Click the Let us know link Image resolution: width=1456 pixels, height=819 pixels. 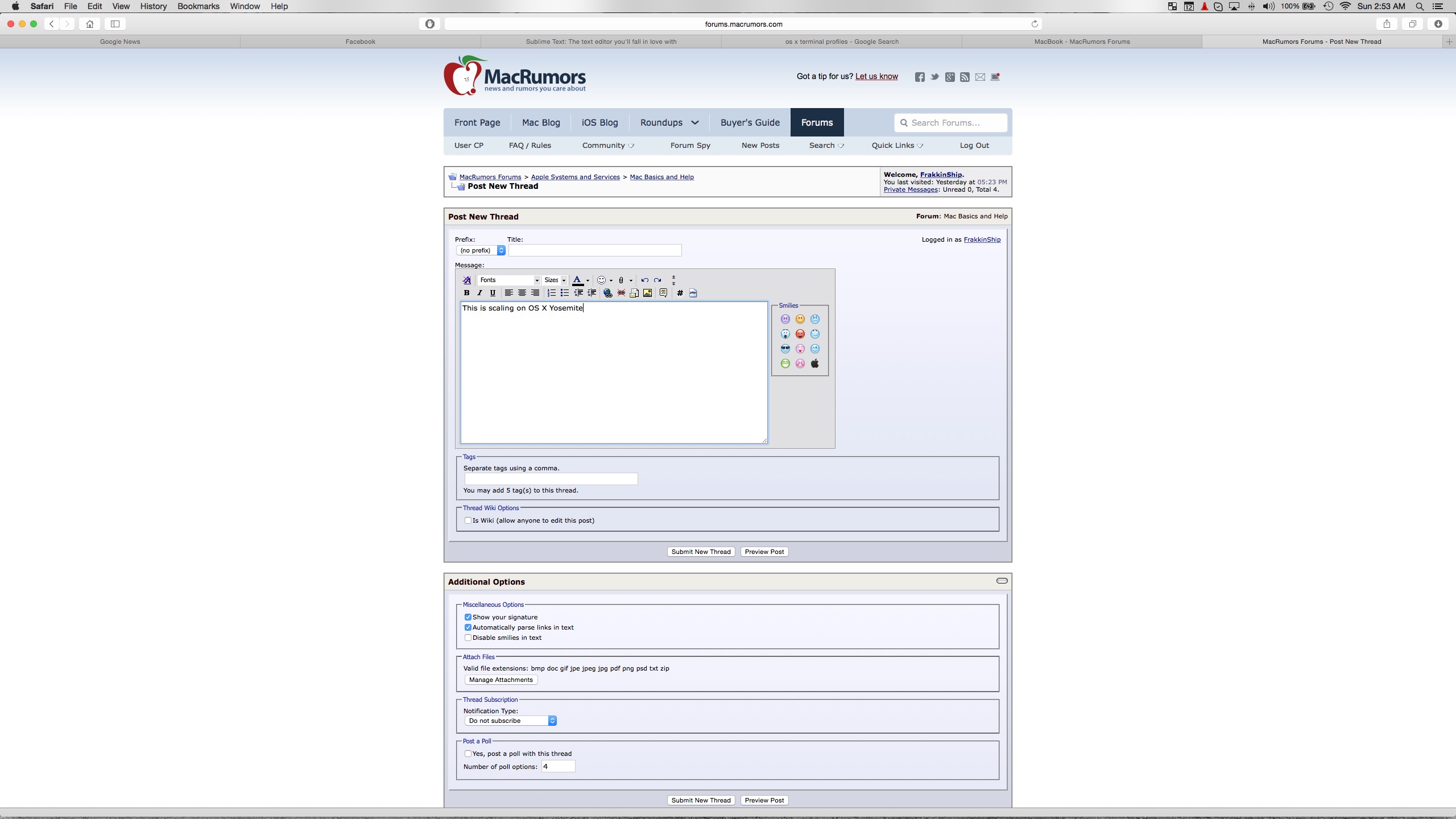click(876, 76)
